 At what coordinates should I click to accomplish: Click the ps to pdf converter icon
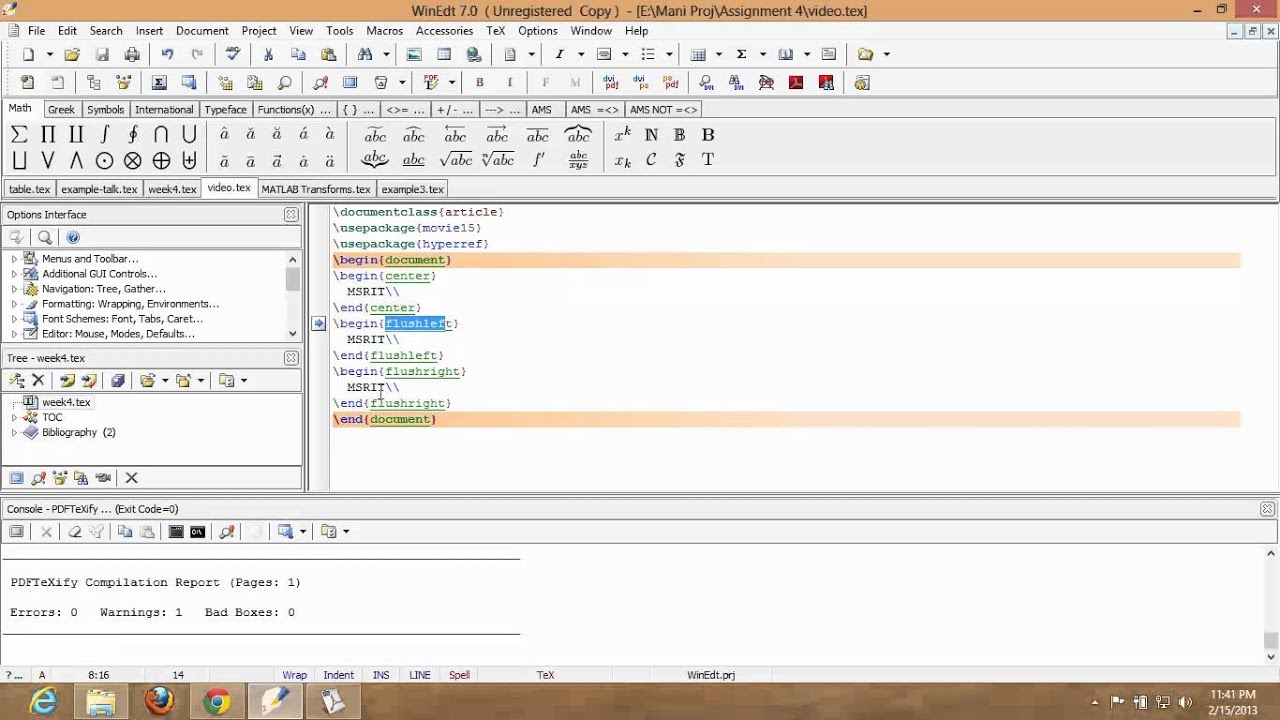(671, 83)
